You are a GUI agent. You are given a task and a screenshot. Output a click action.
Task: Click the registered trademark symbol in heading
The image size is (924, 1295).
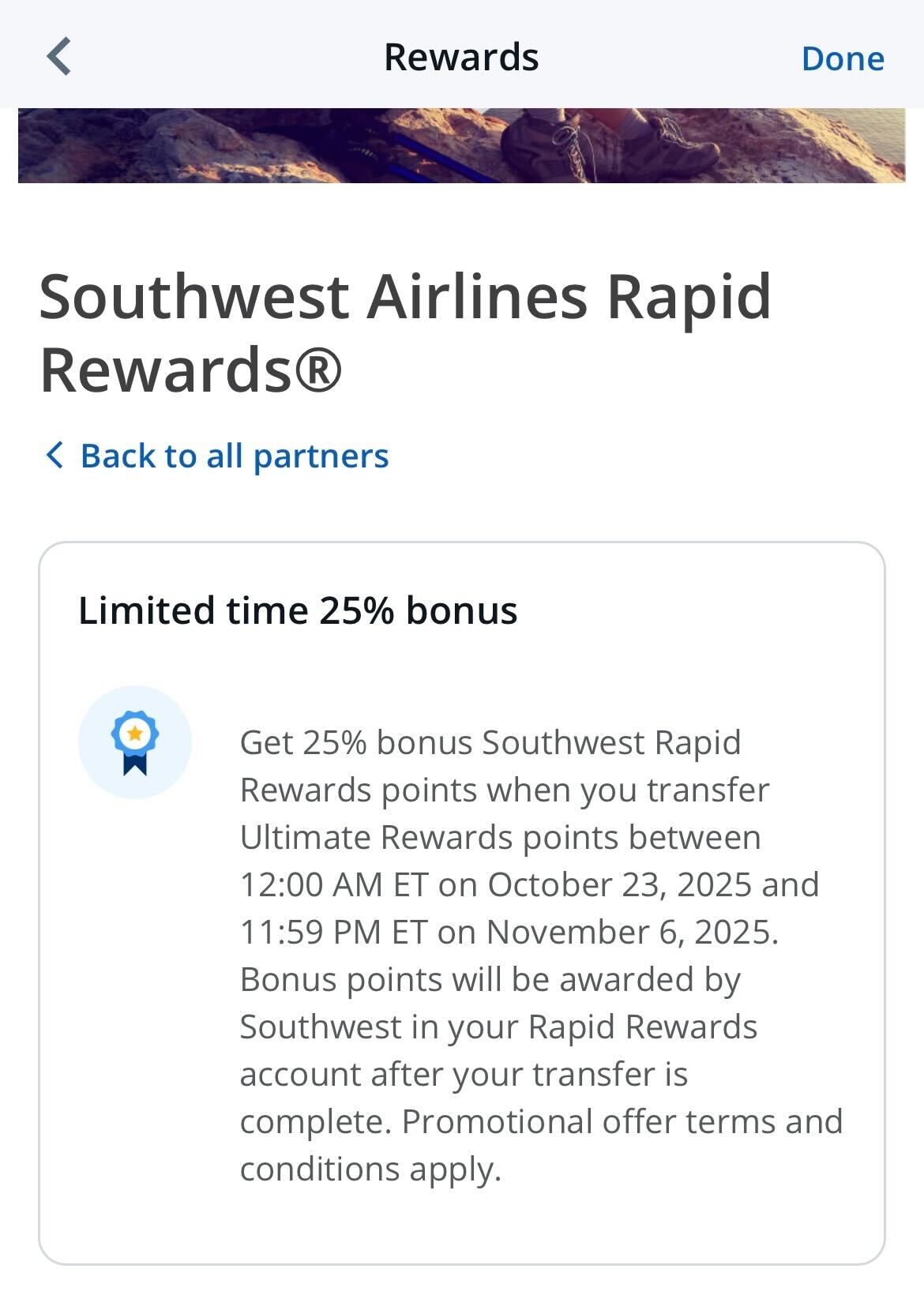pos(319,370)
